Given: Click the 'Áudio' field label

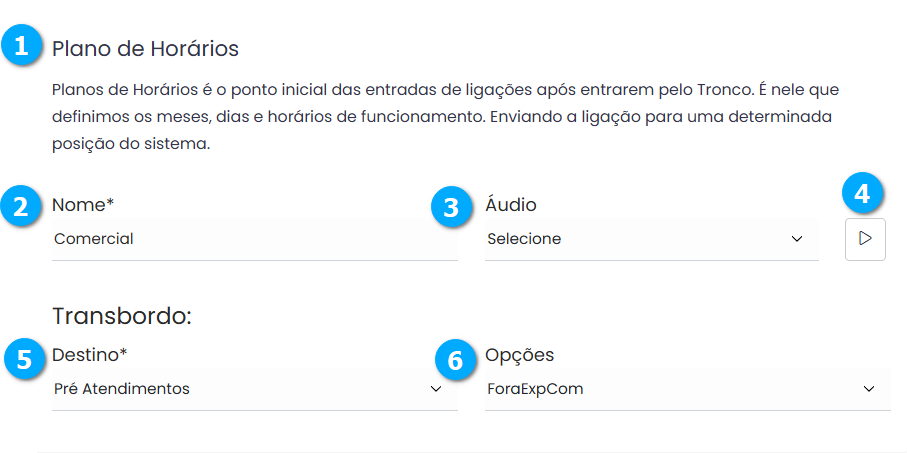Looking at the screenshot, I should pyautogui.click(x=510, y=205).
